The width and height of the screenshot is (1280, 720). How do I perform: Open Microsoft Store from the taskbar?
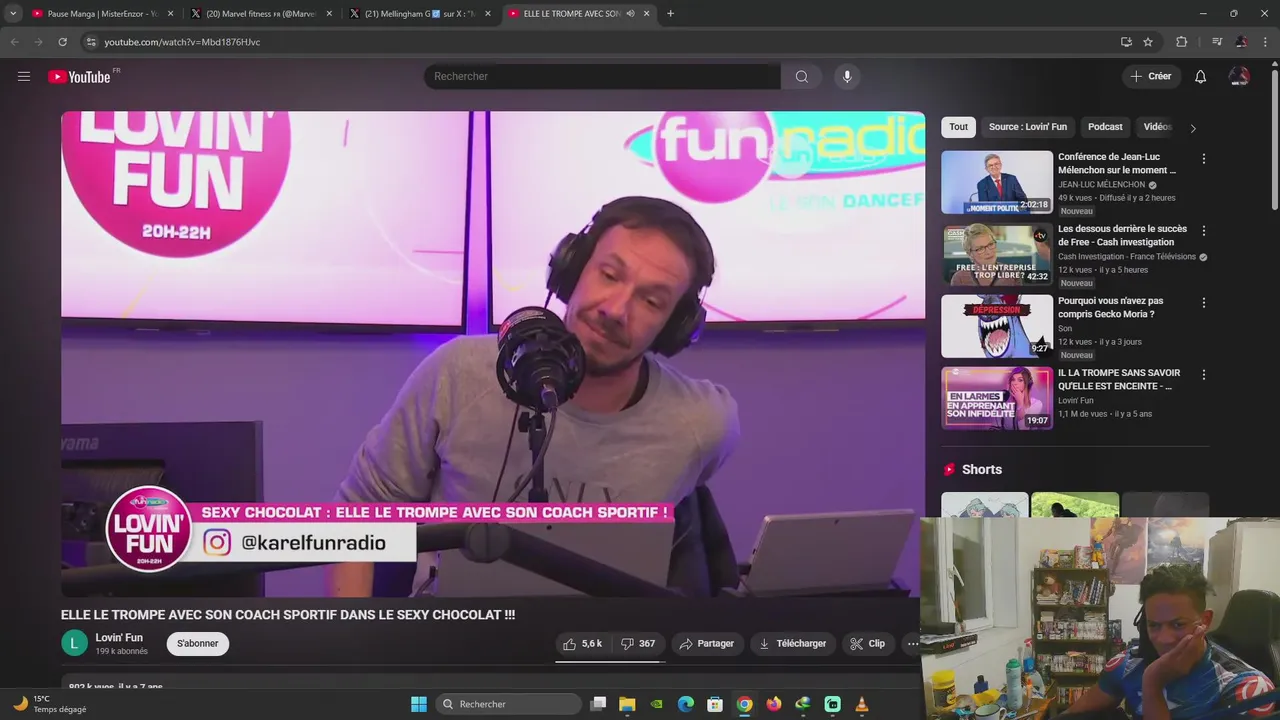(715, 704)
